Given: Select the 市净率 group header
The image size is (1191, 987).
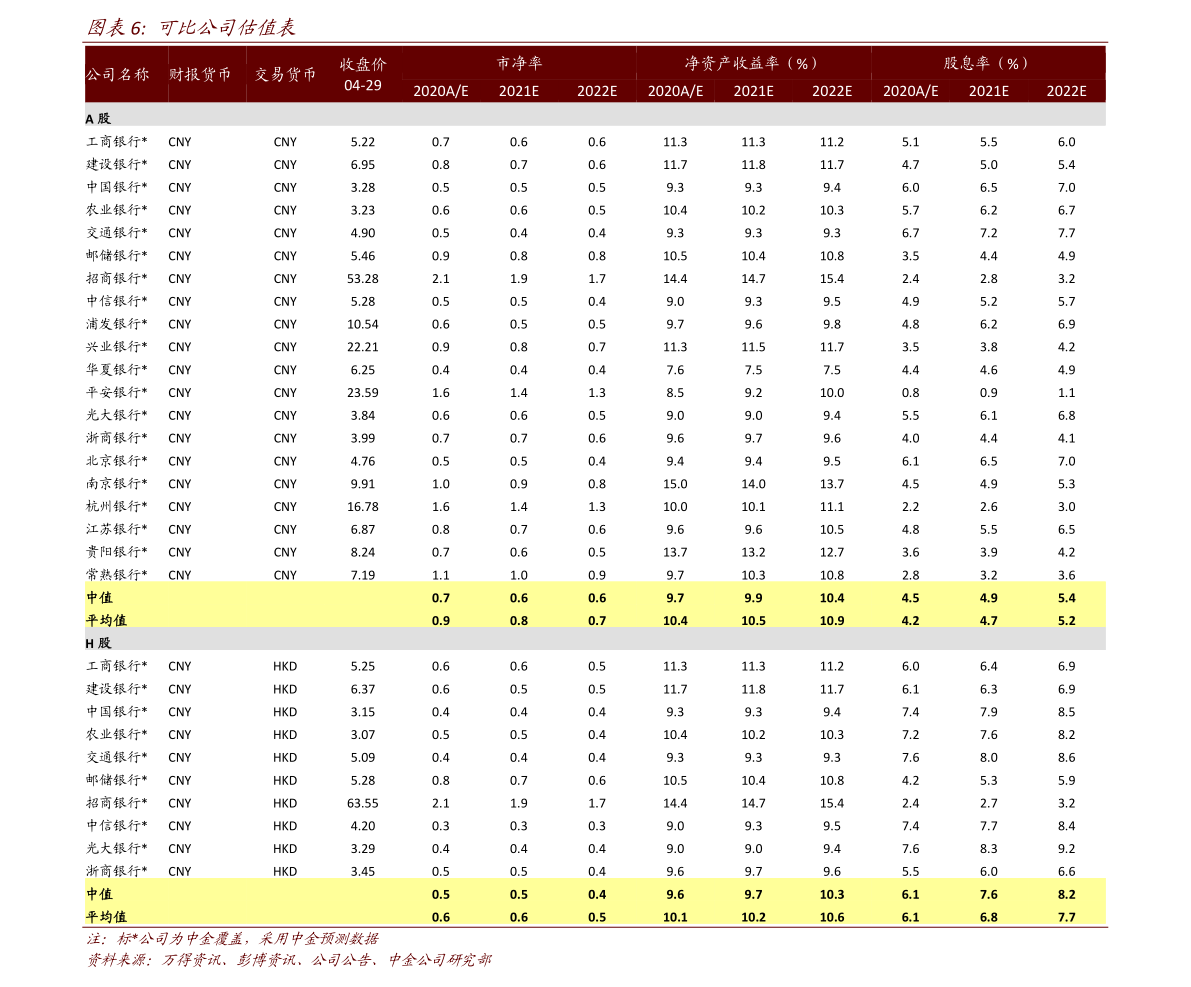Looking at the screenshot, I should pos(519,63).
